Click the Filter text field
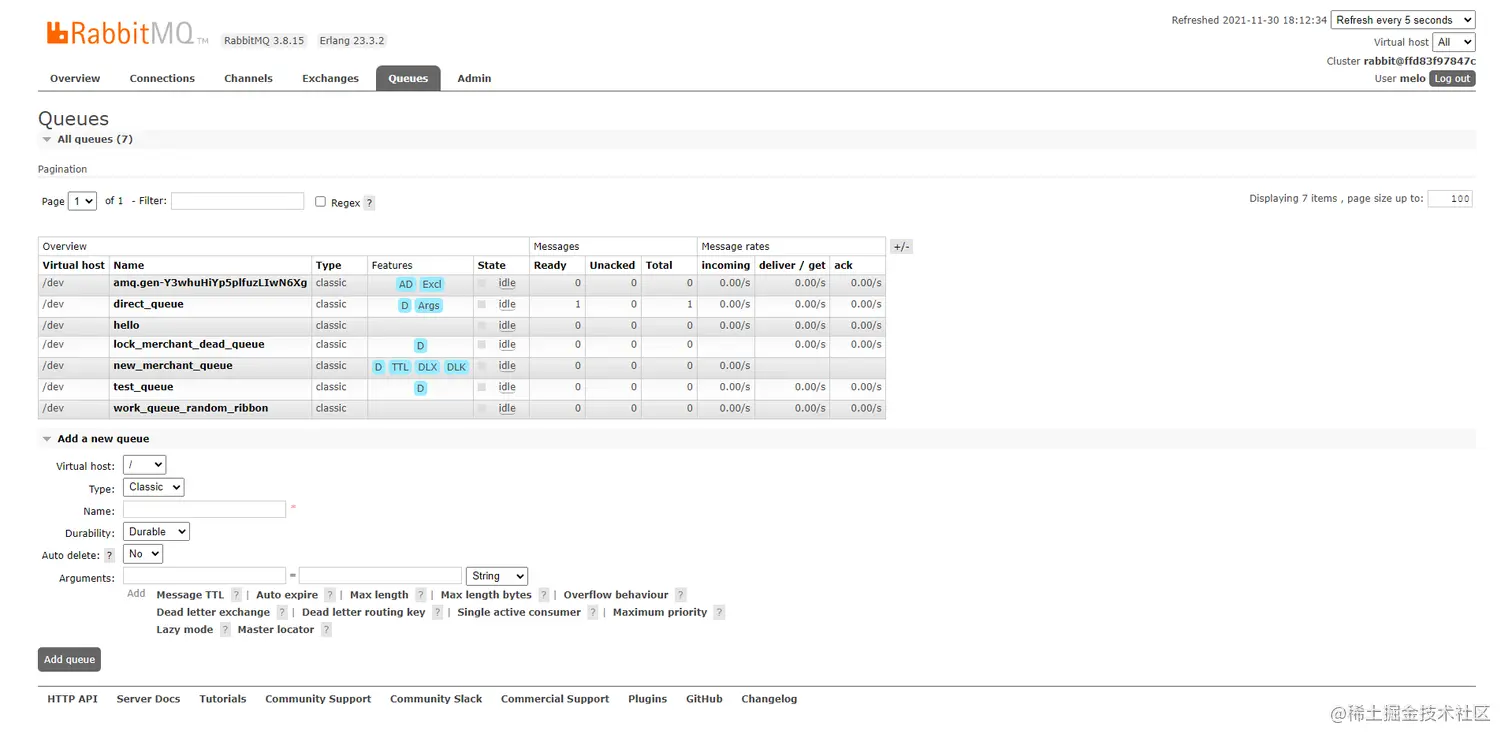The image size is (1512, 745). tap(237, 201)
